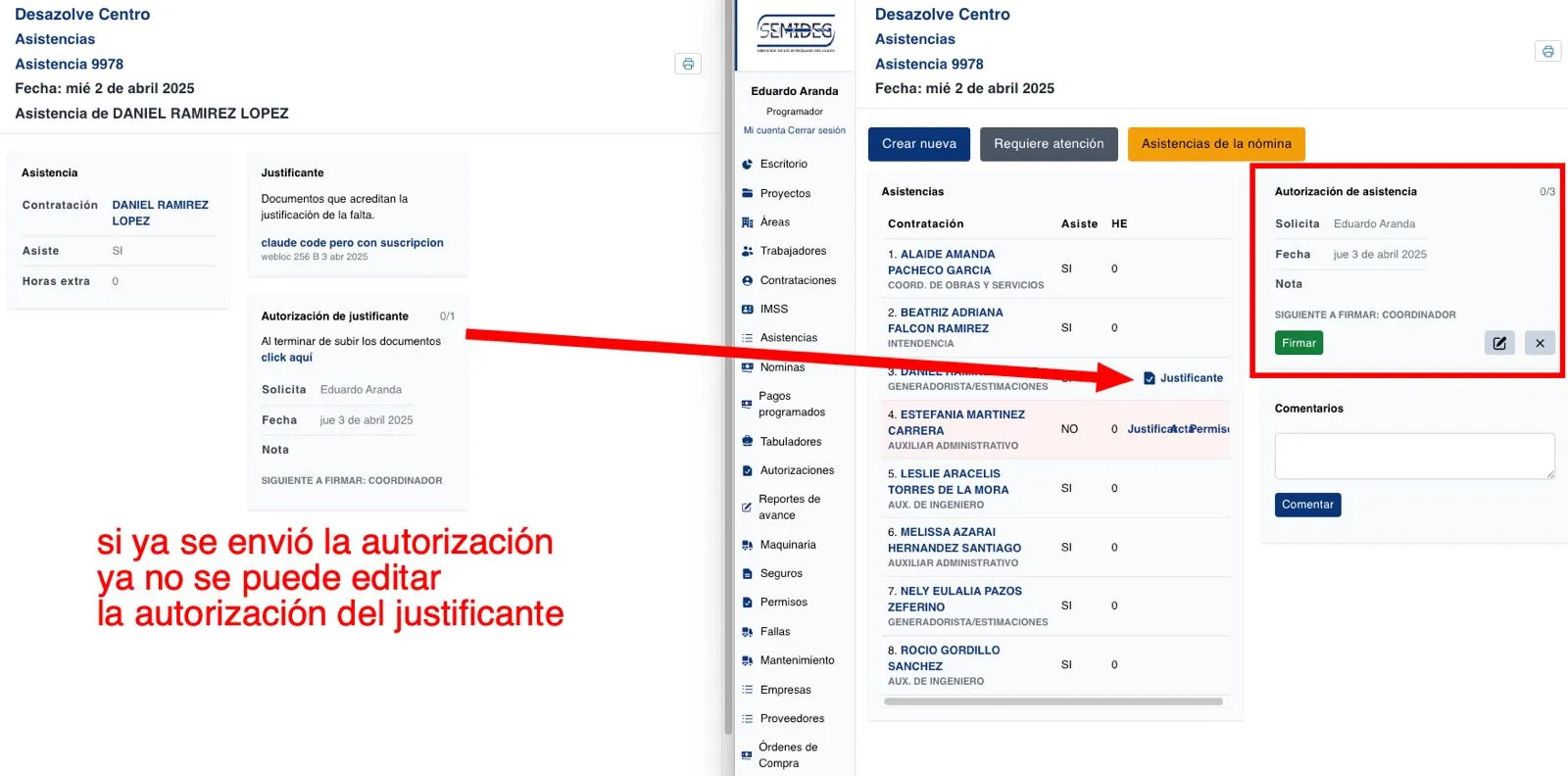The image size is (1568, 776).
Task: Go to Órdenes de Compra menu item
Action: (787, 754)
